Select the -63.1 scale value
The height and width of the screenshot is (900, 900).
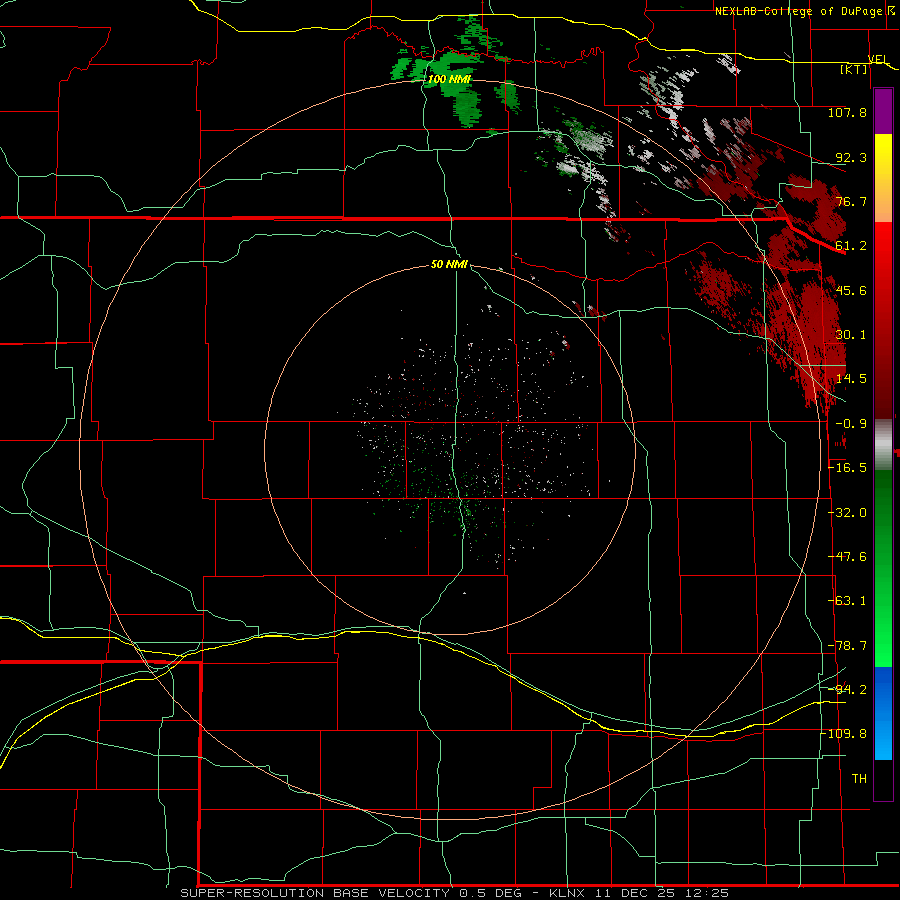tap(847, 600)
